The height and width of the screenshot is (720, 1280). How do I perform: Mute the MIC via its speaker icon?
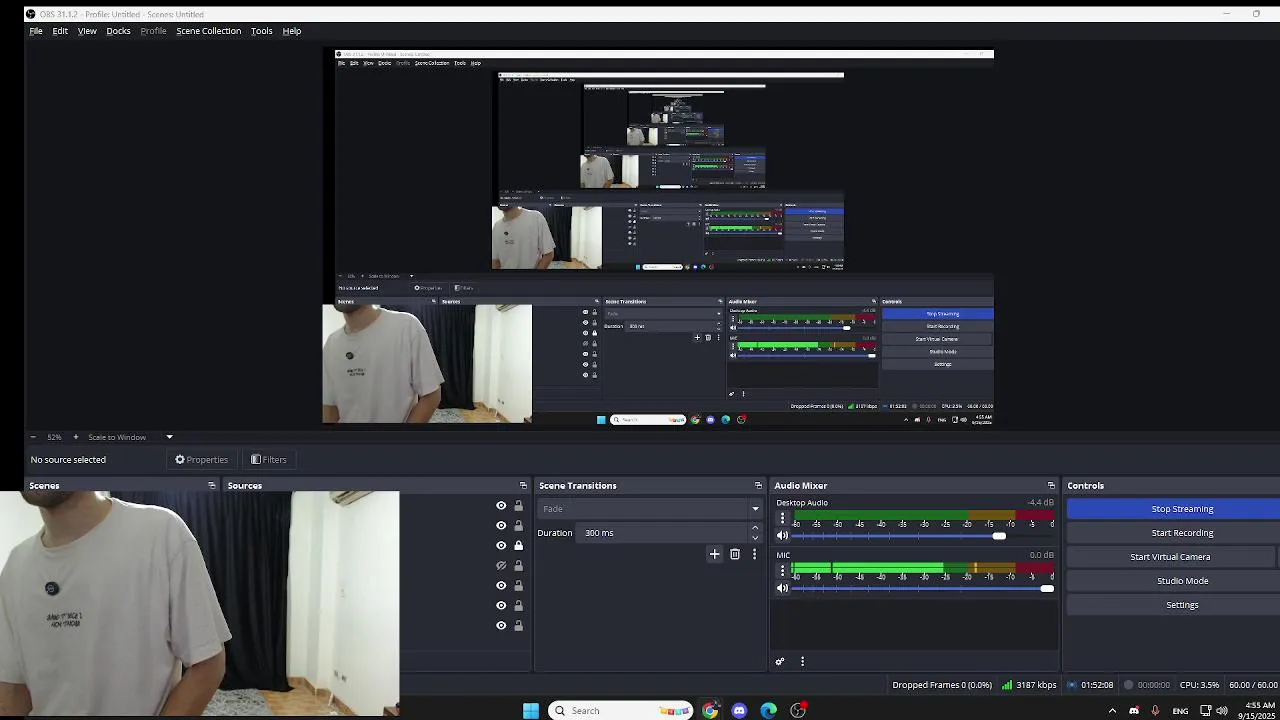782,588
